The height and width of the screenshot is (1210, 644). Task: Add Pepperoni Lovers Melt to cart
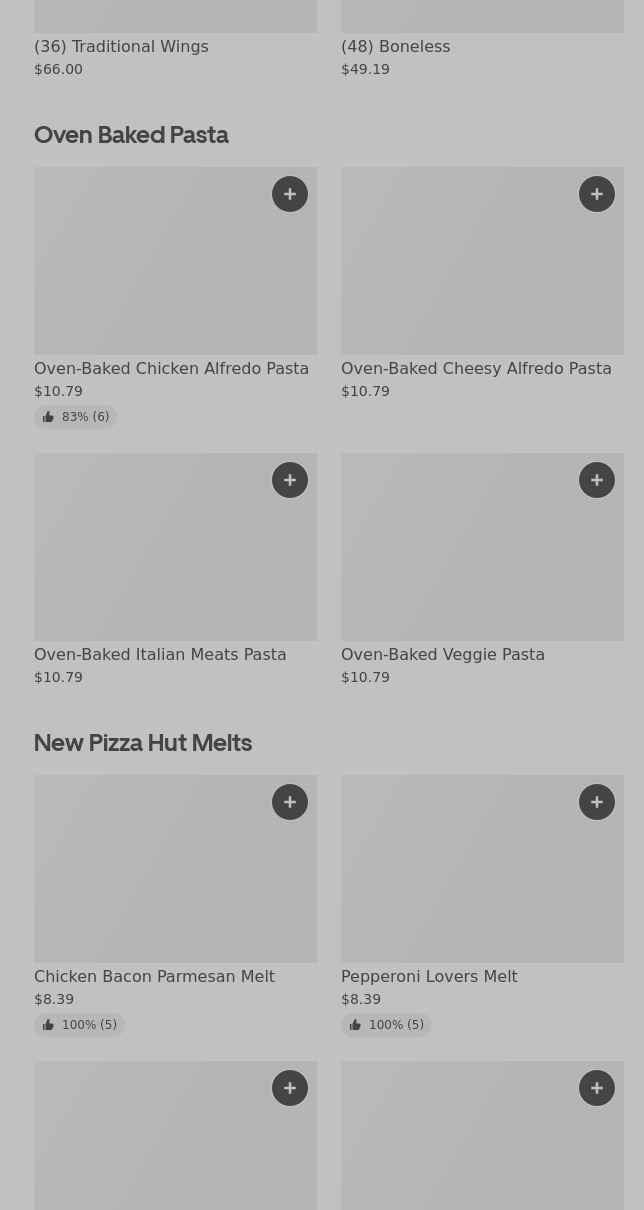click(597, 802)
